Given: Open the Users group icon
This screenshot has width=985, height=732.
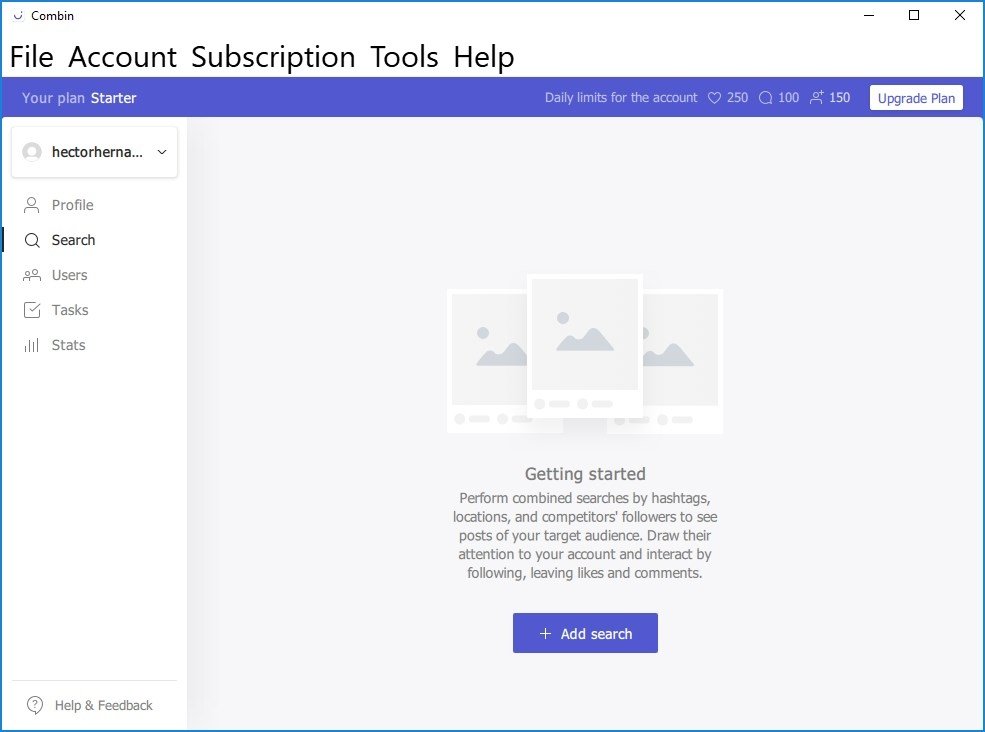Looking at the screenshot, I should click(x=31, y=275).
